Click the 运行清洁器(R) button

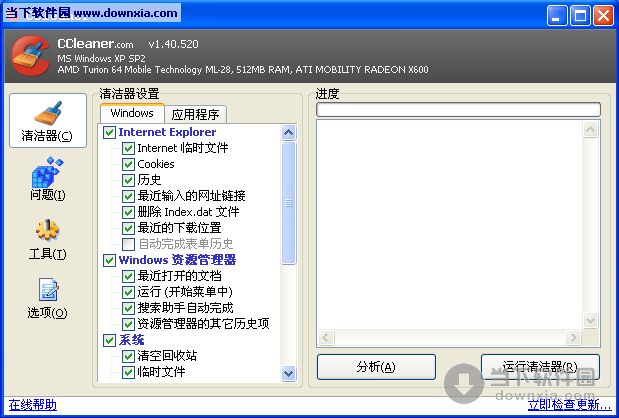540,367
